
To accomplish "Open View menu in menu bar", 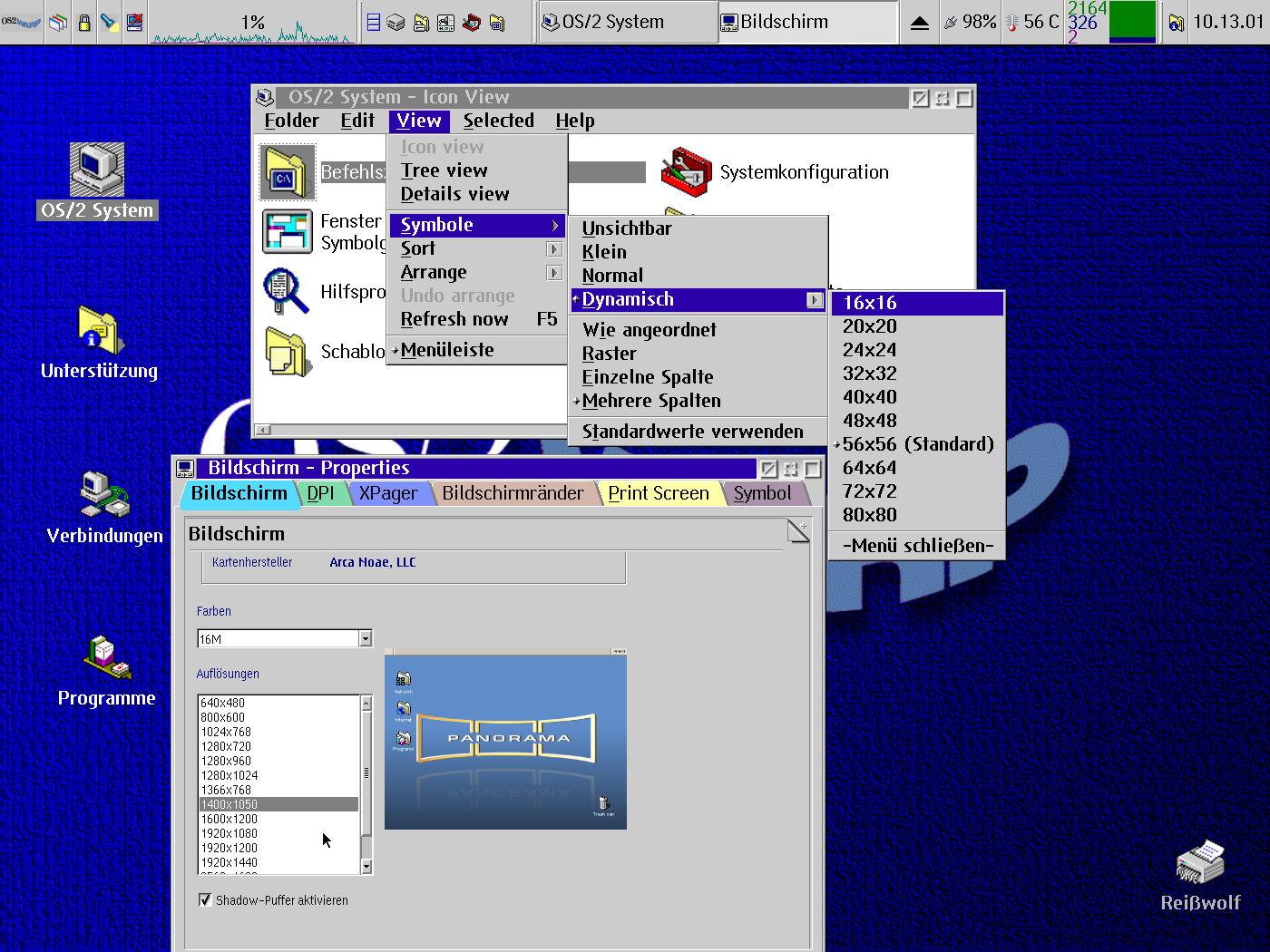I will tap(418, 121).
